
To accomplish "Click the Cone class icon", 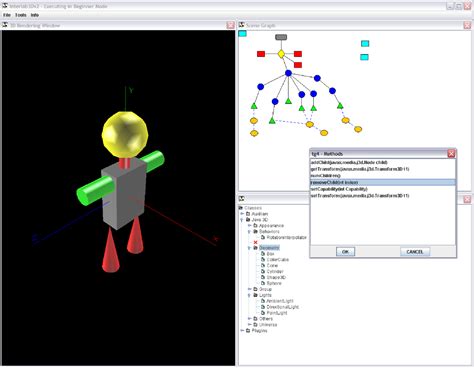I will (x=263, y=265).
